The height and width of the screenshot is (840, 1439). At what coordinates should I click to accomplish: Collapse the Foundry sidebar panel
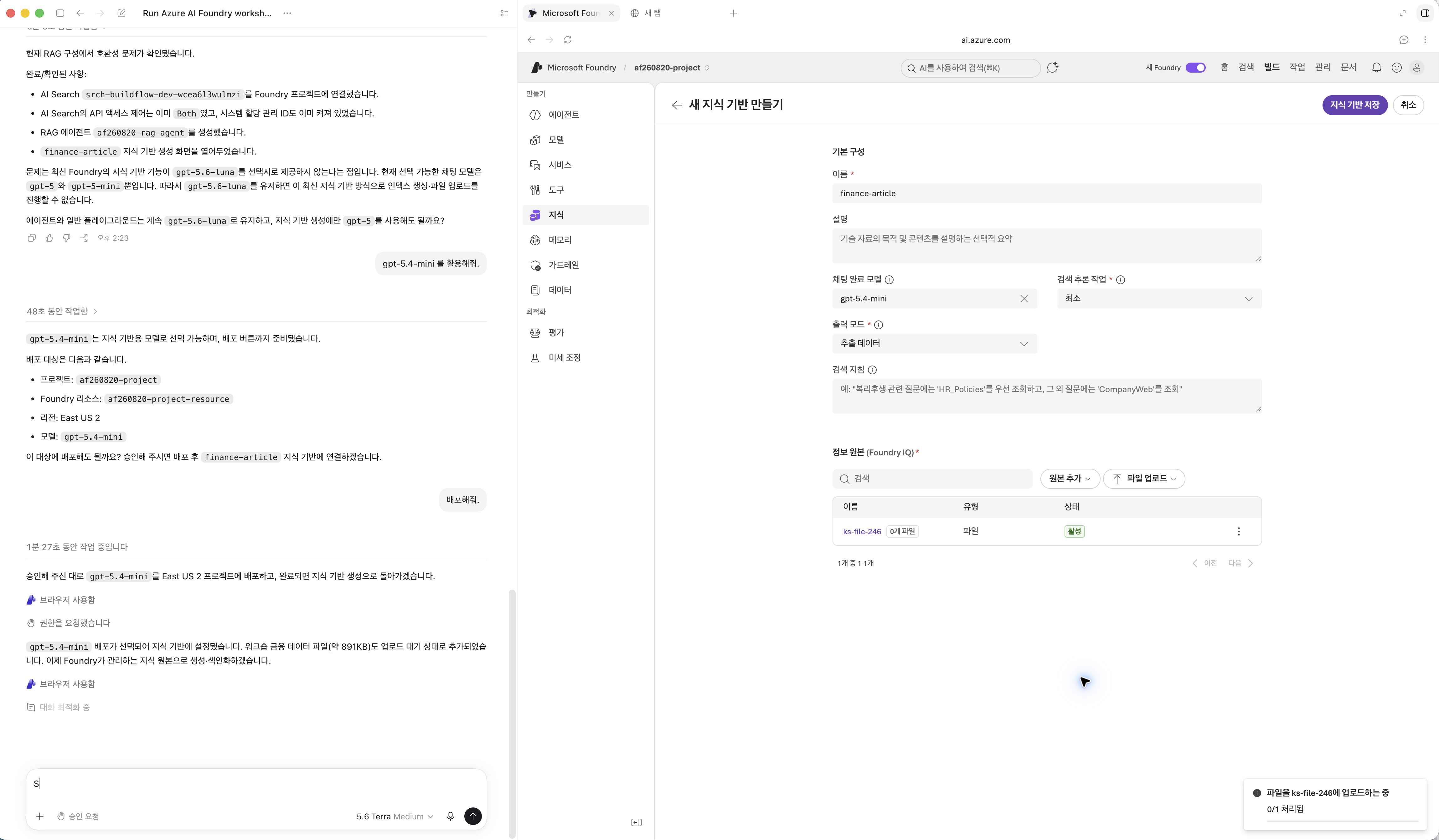pos(636,822)
